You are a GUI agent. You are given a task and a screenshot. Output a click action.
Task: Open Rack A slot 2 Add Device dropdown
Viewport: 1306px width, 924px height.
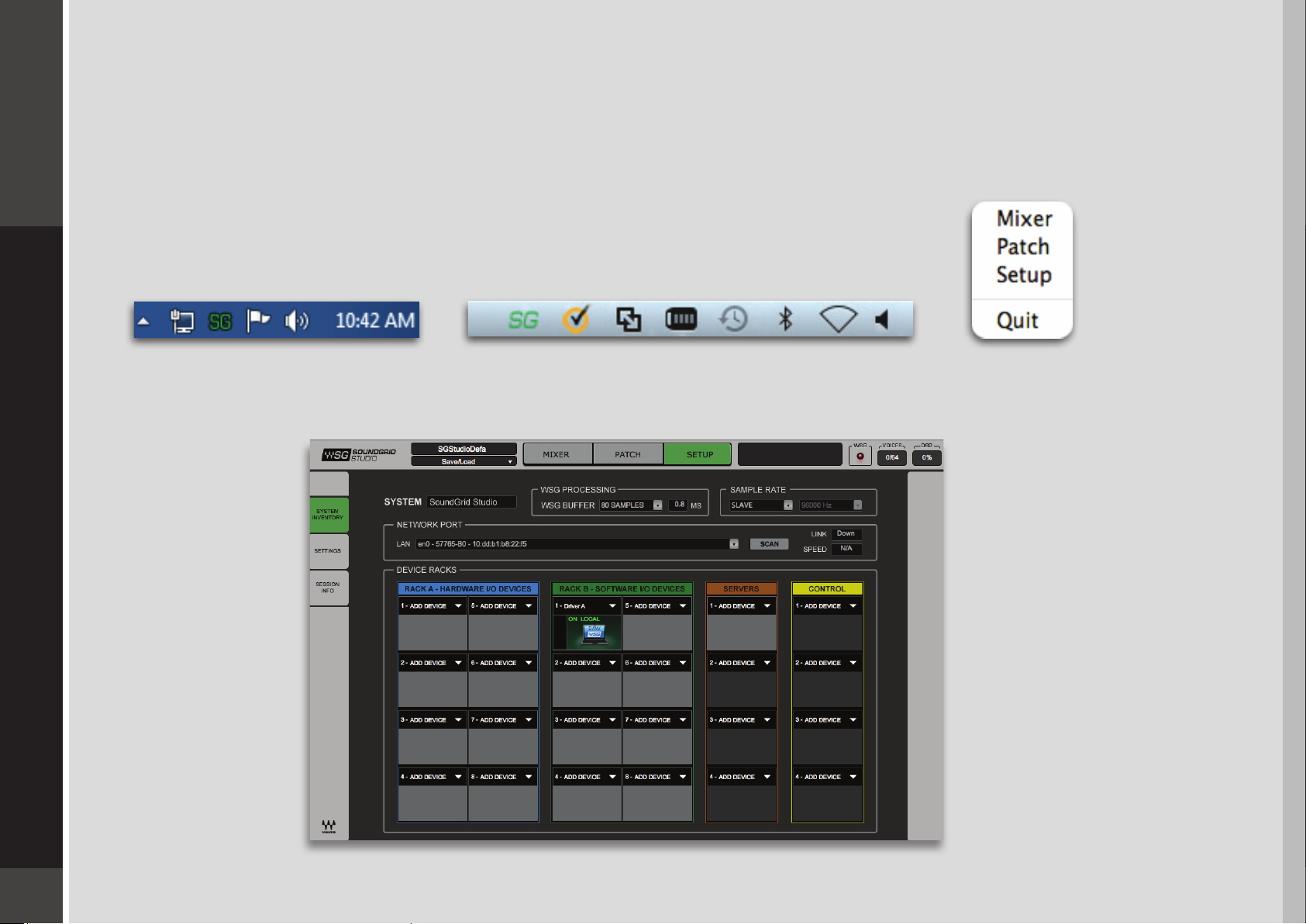432,663
